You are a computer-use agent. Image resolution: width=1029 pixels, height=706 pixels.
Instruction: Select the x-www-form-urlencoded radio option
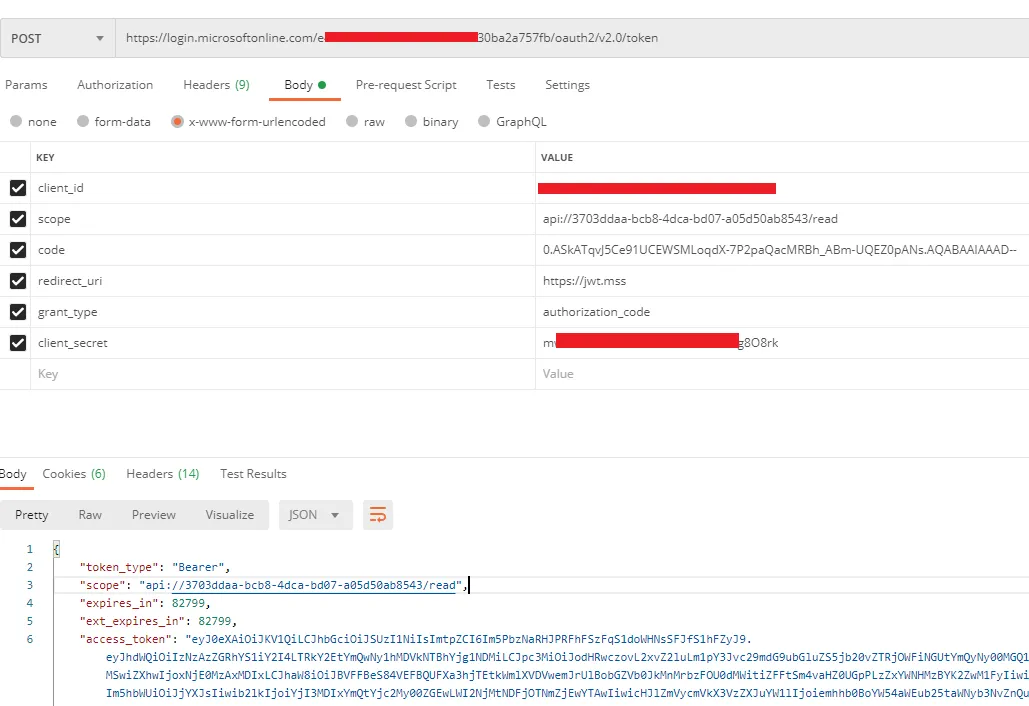(x=177, y=121)
